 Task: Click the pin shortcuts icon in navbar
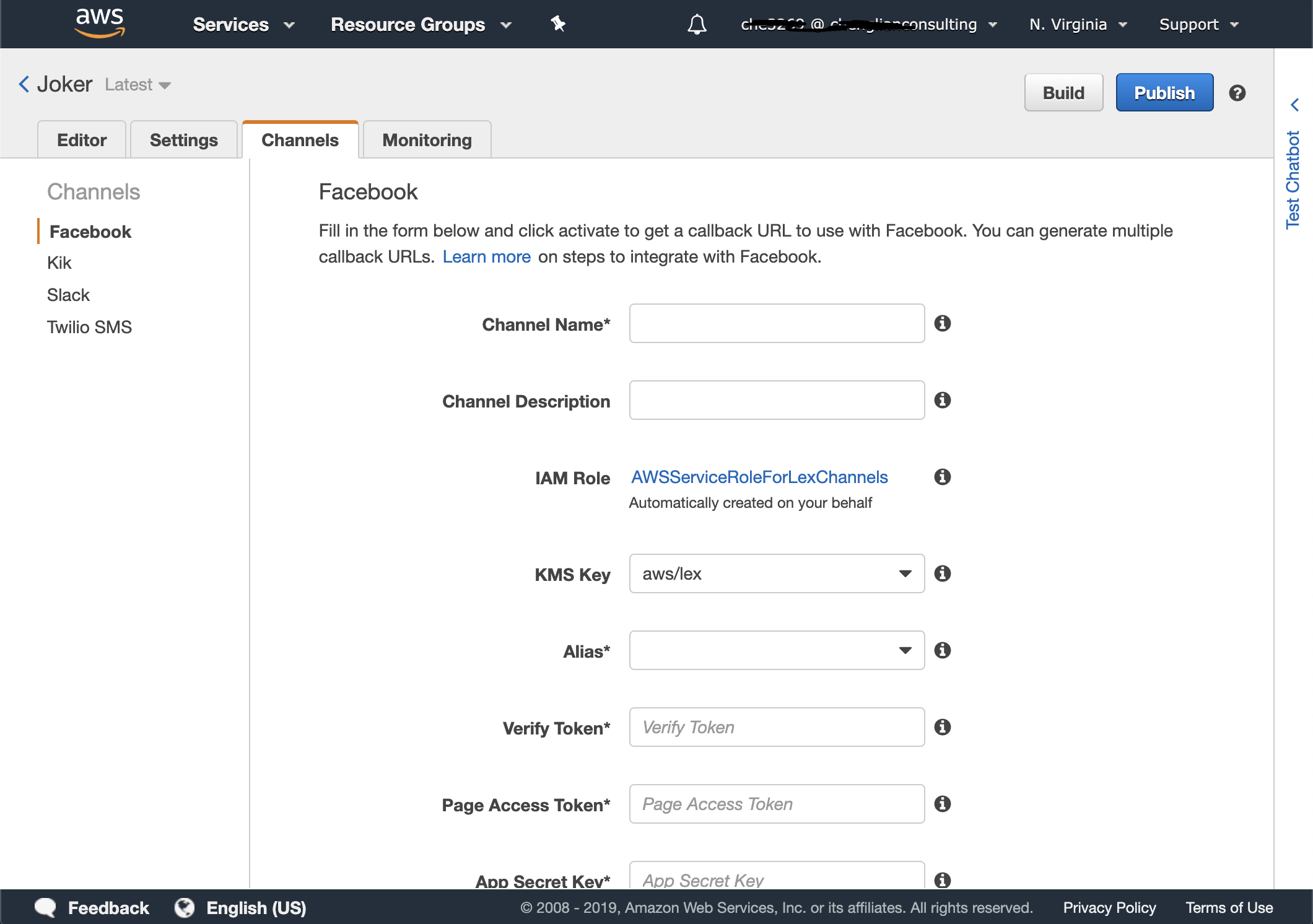click(x=558, y=24)
